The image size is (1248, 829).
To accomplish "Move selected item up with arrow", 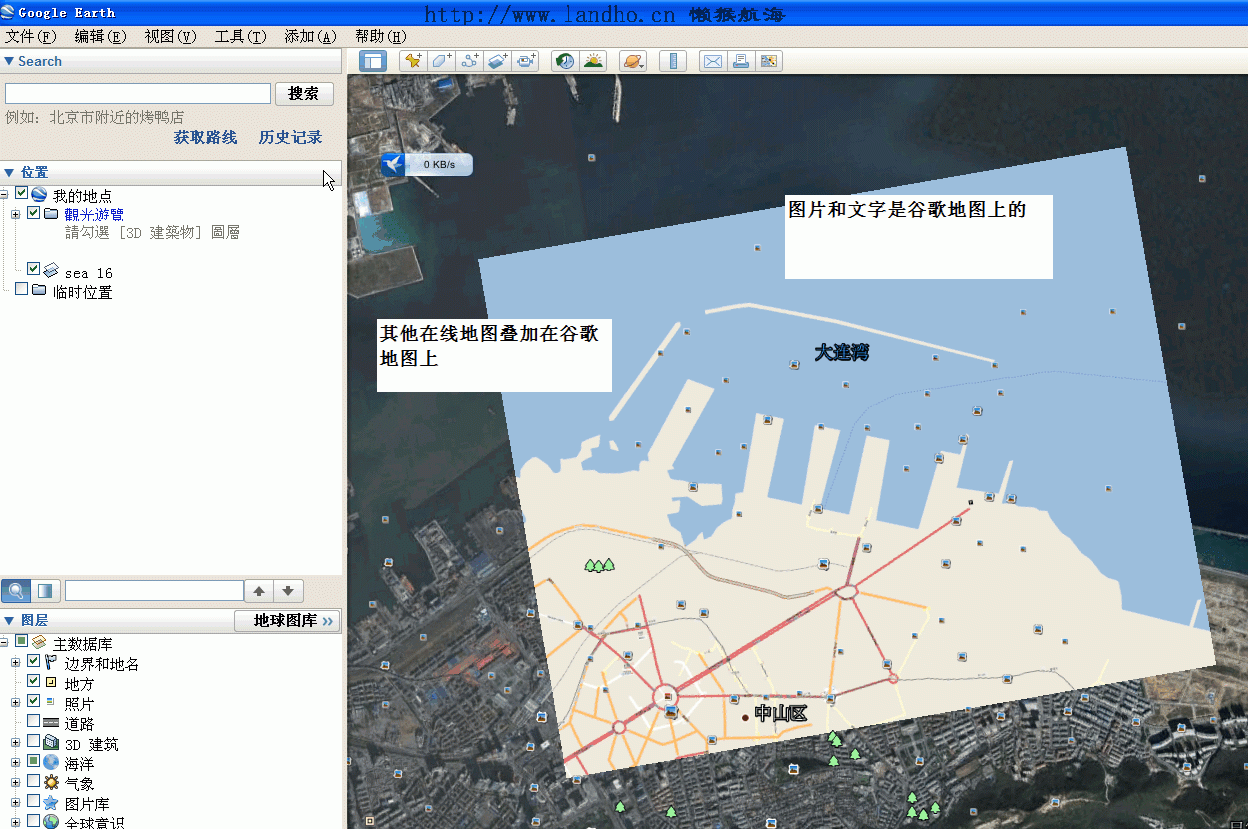I will (259, 591).
